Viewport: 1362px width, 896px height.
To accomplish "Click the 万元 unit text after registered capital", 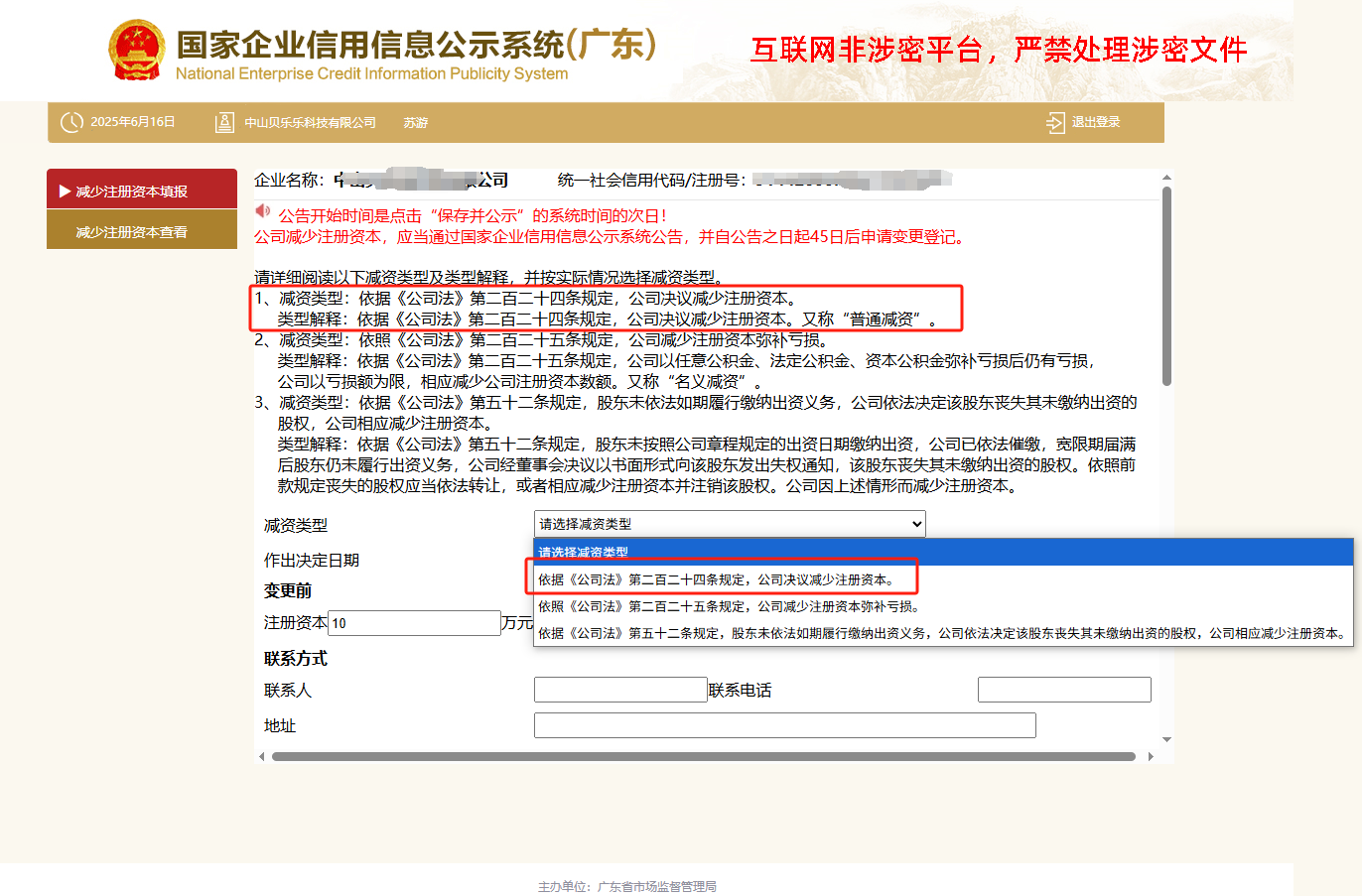I will (x=517, y=623).
